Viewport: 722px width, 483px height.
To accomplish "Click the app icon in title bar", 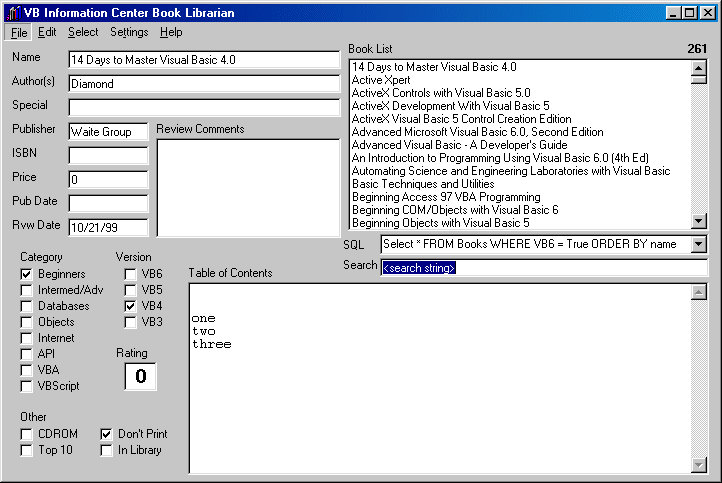I will coord(14,13).
